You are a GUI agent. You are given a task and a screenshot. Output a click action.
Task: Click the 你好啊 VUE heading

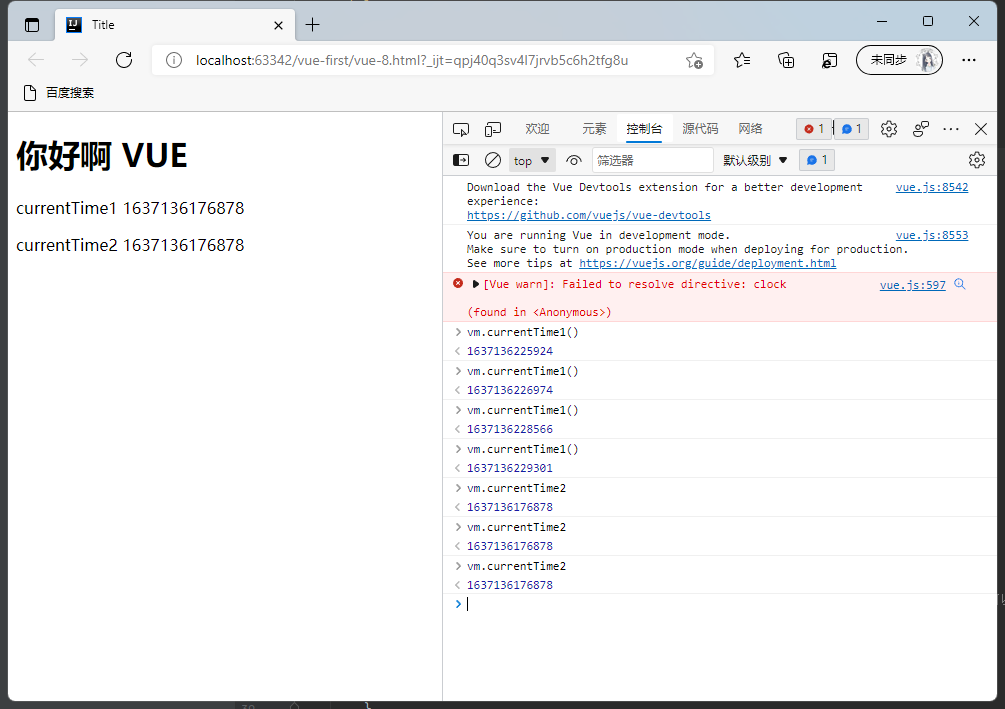click(x=101, y=156)
